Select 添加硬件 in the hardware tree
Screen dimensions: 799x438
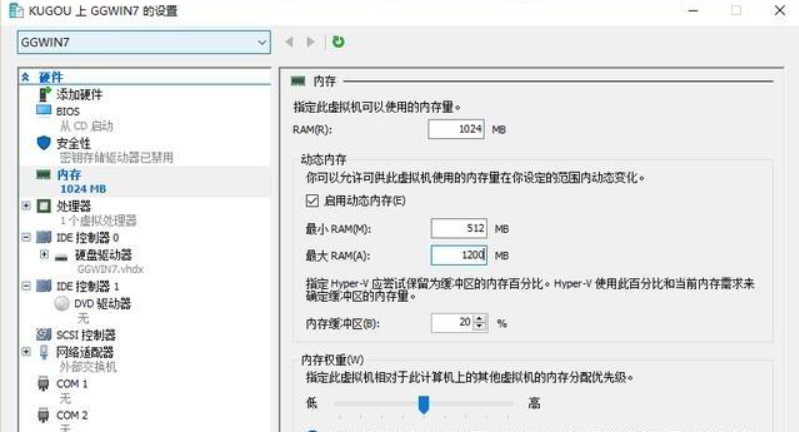(79, 94)
